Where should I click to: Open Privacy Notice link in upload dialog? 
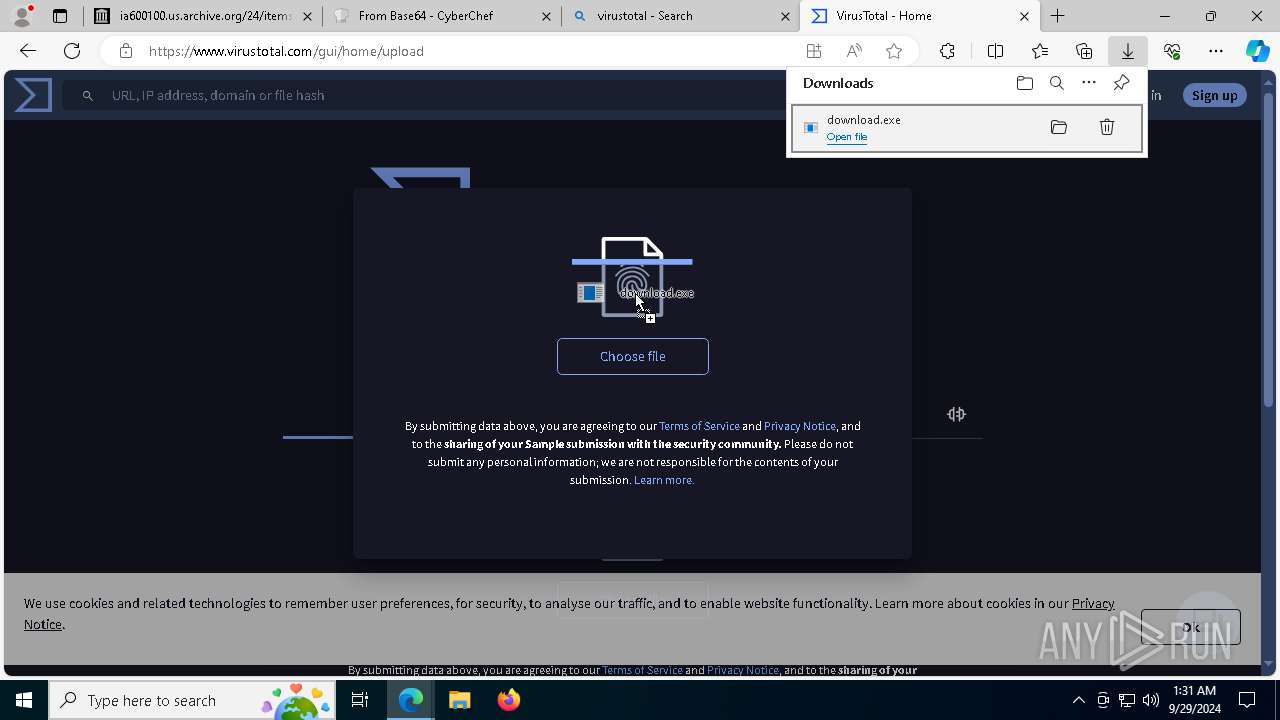800,426
